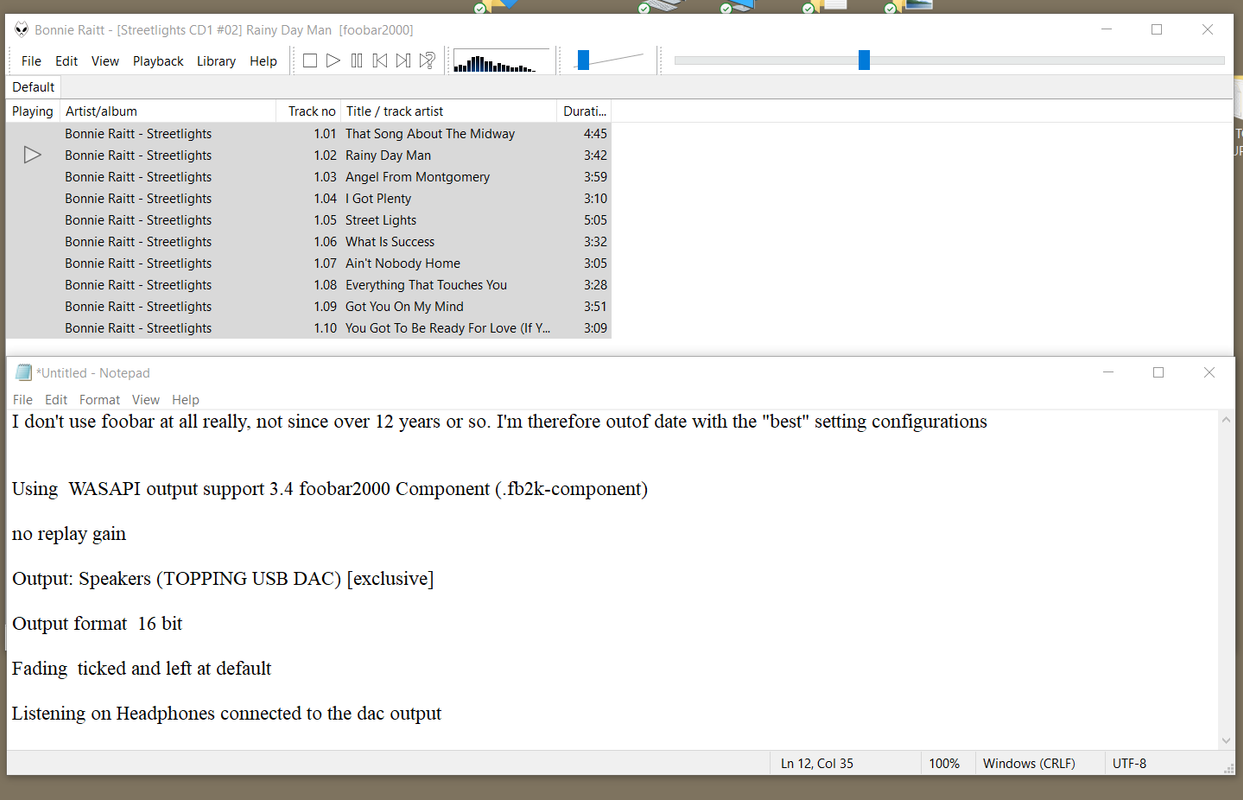Screen dimensions: 1243x800
Task: Open the Notepad Help menu
Action: tap(185, 399)
